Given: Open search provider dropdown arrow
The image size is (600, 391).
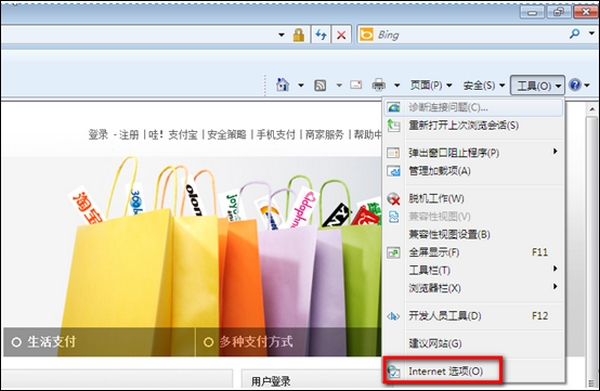Looking at the screenshot, I should click(x=592, y=34).
